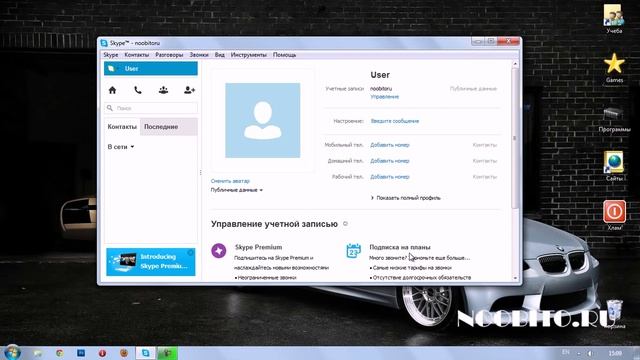Click the profile avatar picture

[263, 120]
